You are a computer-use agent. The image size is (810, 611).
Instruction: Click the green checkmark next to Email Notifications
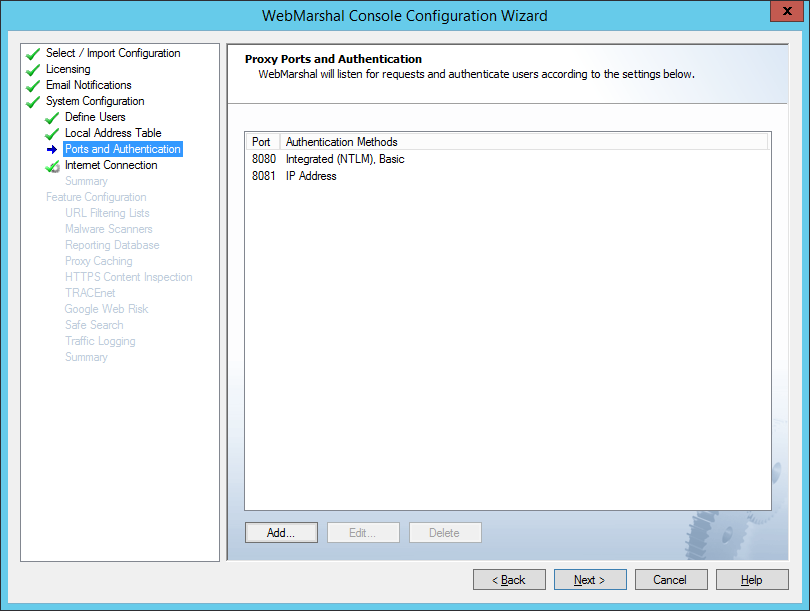point(33,86)
